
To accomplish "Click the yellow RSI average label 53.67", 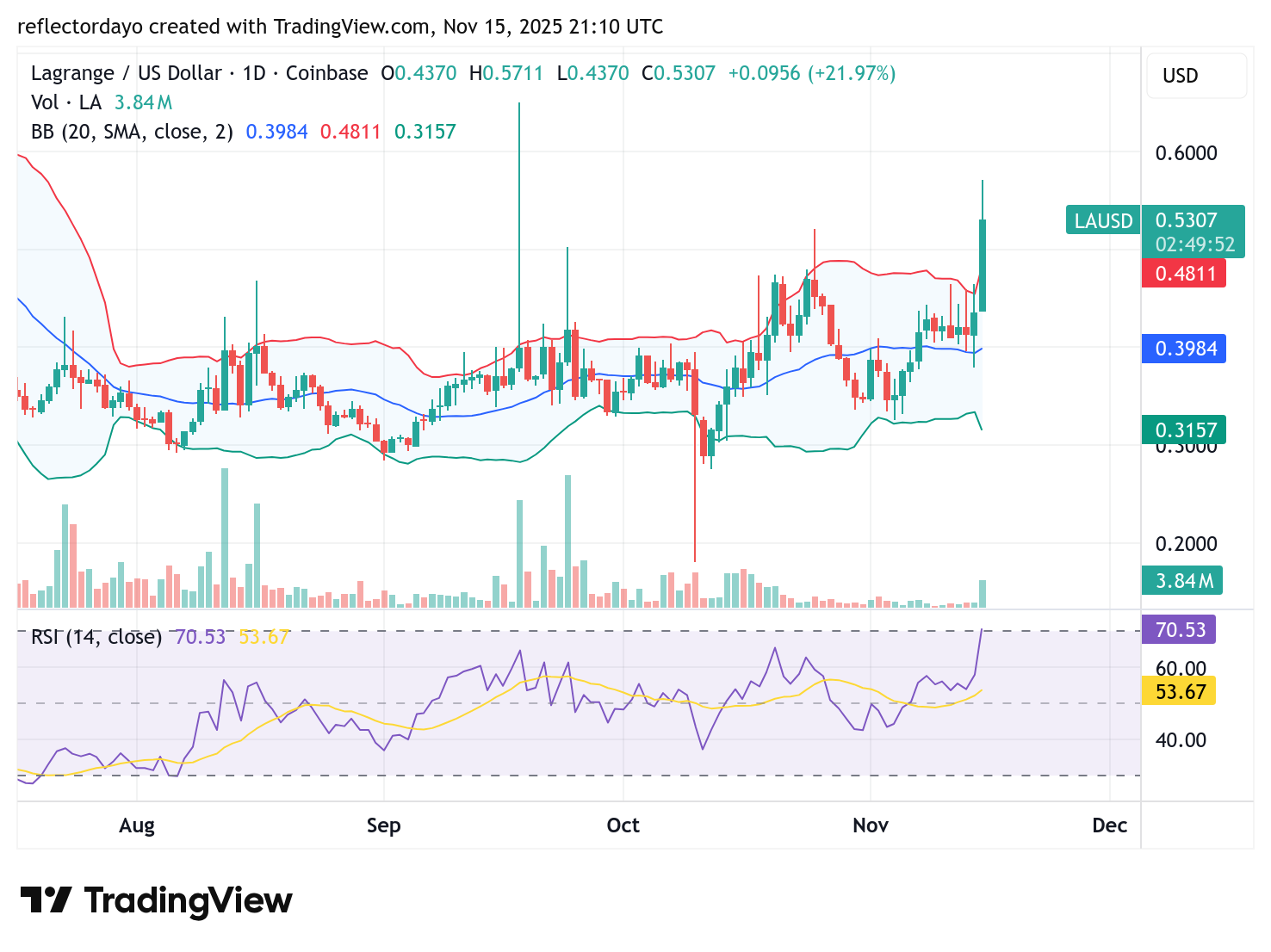I will 1179,691.
